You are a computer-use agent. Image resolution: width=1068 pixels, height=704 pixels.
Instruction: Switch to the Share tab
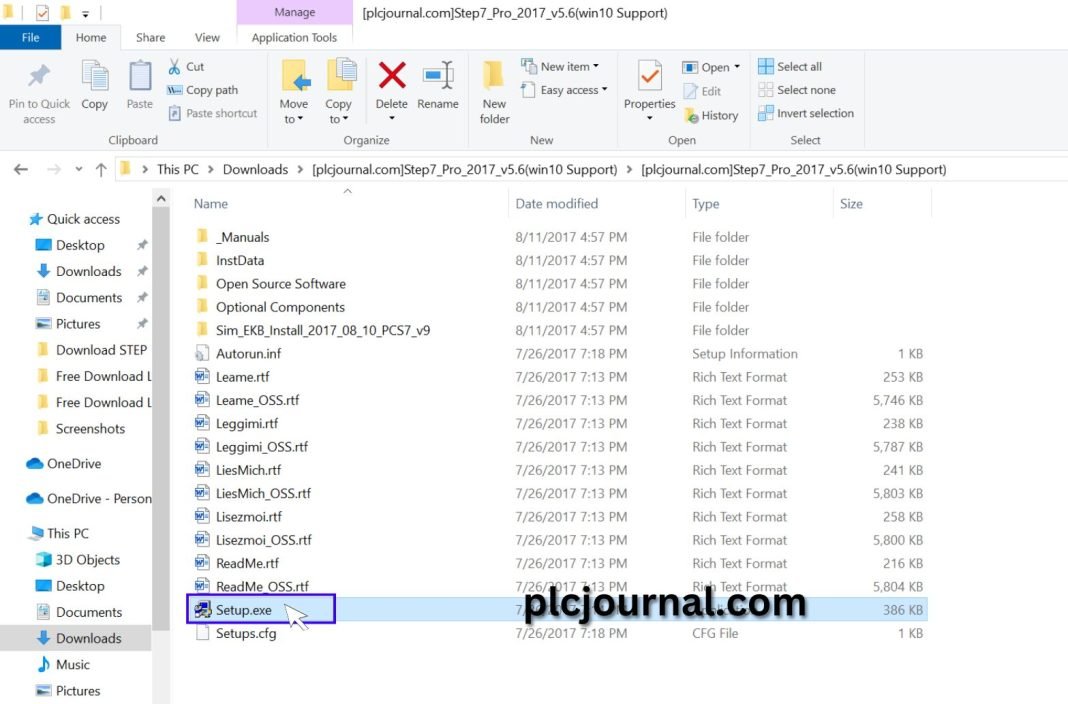coord(149,37)
